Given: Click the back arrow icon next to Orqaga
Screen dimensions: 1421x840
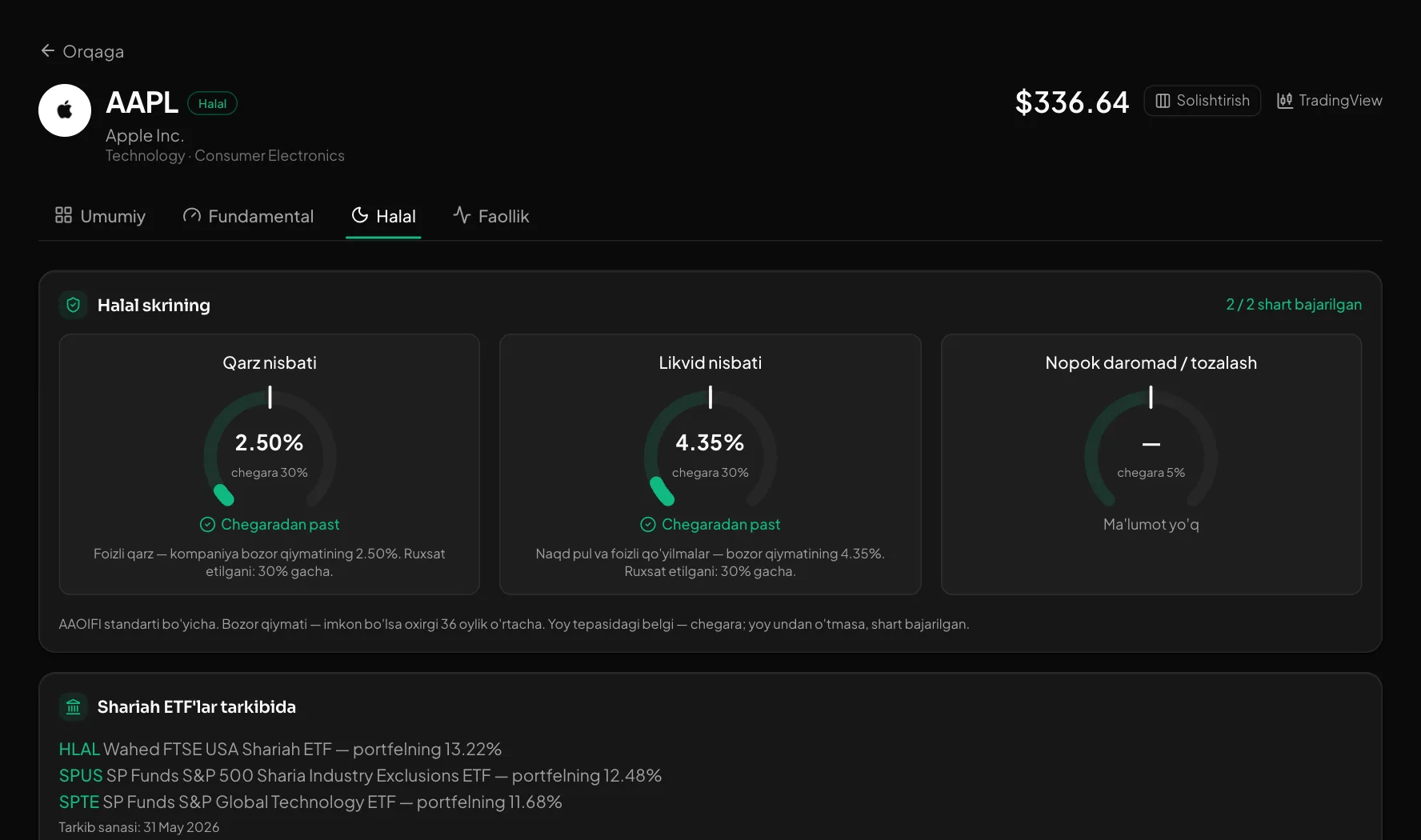Looking at the screenshot, I should point(48,51).
